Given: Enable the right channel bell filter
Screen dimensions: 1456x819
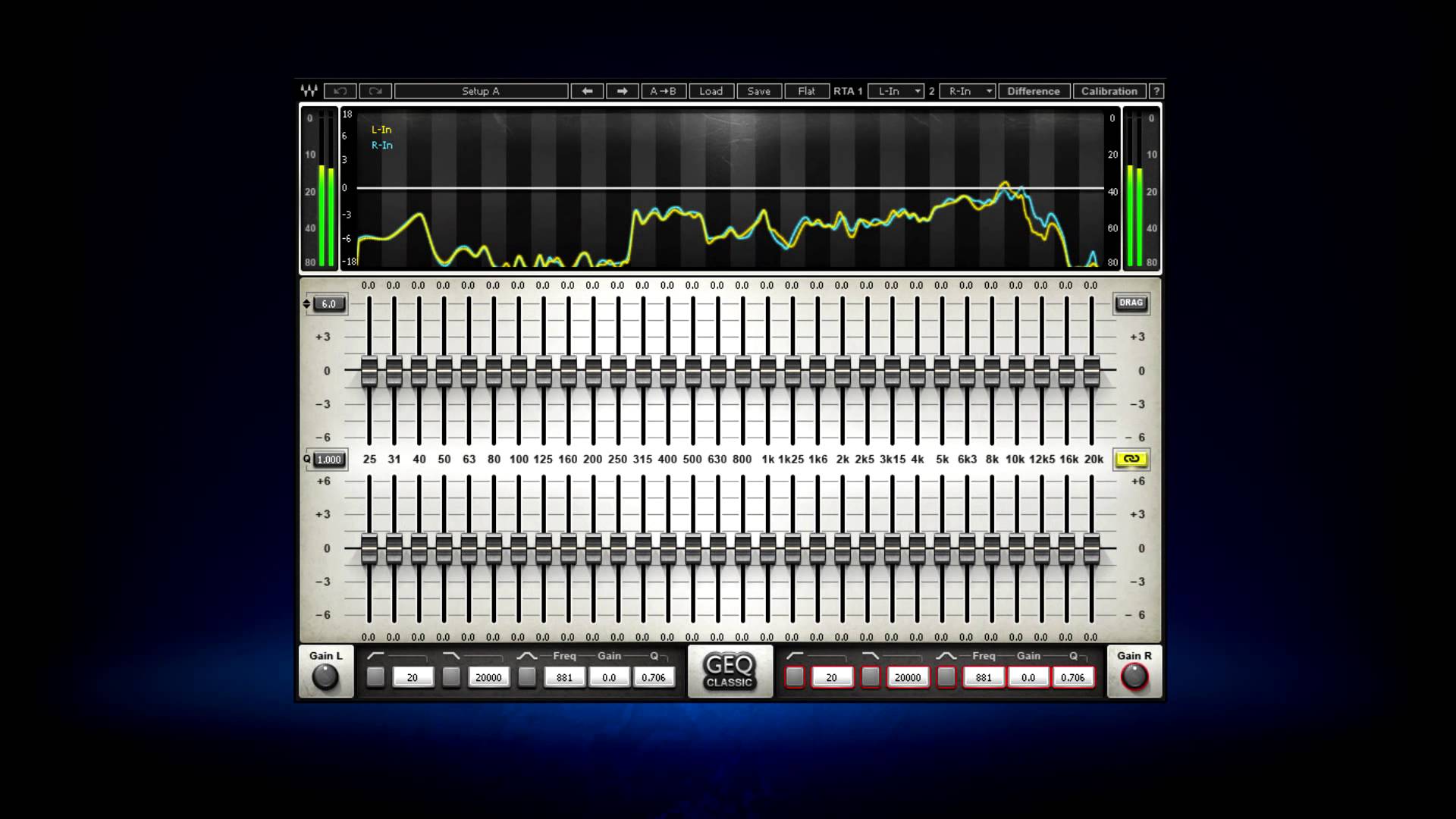Looking at the screenshot, I should click(946, 677).
